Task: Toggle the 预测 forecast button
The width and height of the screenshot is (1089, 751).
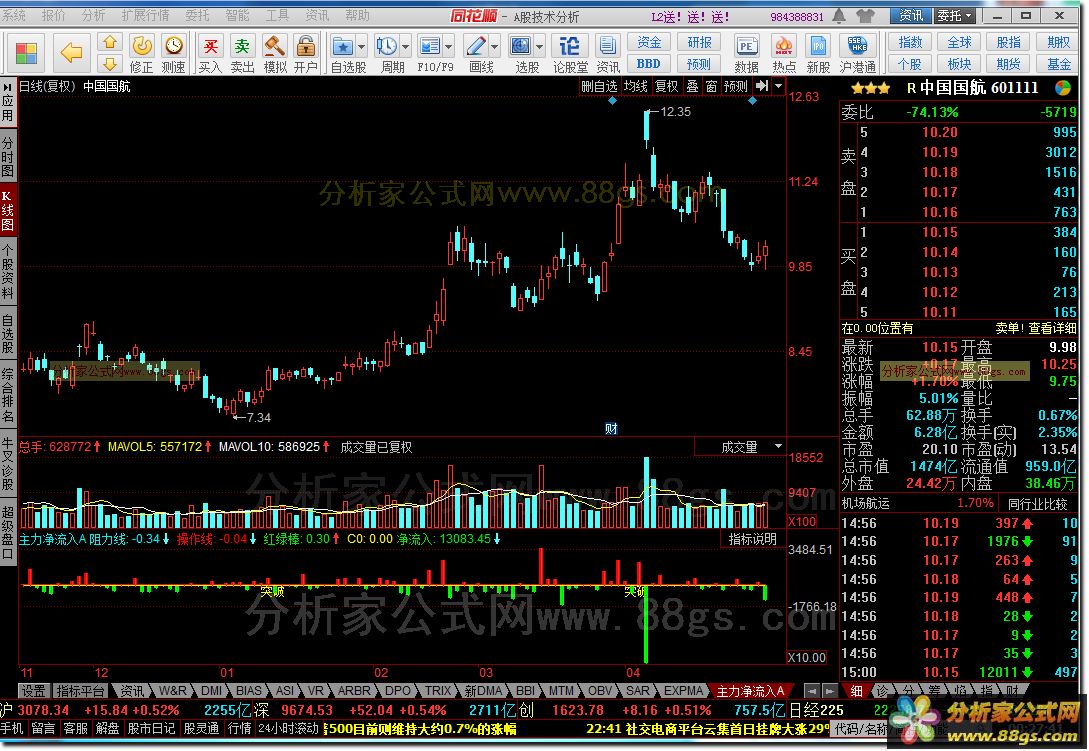Action: [735, 86]
